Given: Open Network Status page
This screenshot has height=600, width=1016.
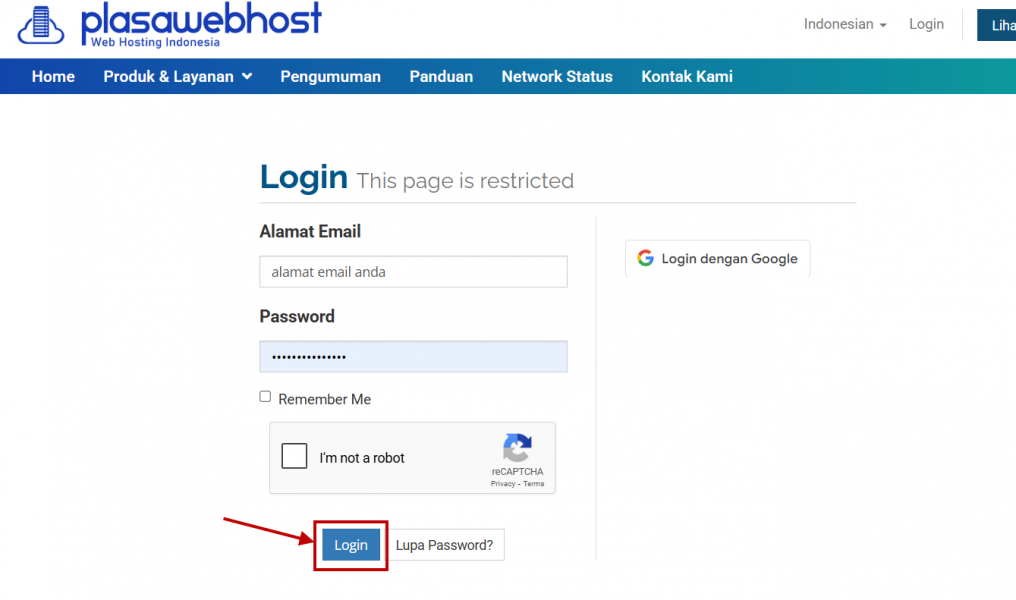Looking at the screenshot, I should pyautogui.click(x=557, y=76).
